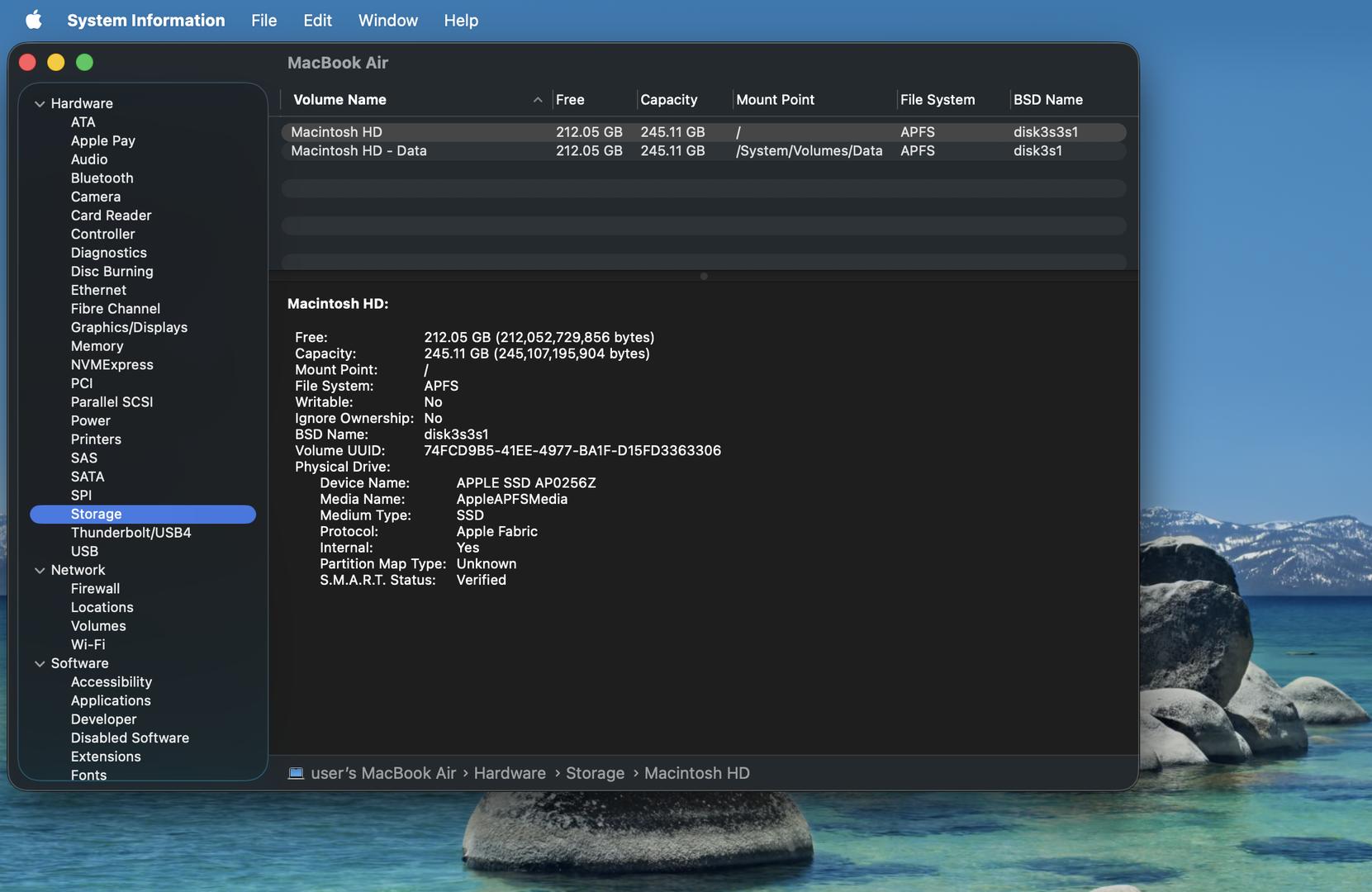Image resolution: width=1372 pixels, height=892 pixels.
Task: Select Thunderbolt/USB4 in the sidebar
Action: [x=131, y=533]
